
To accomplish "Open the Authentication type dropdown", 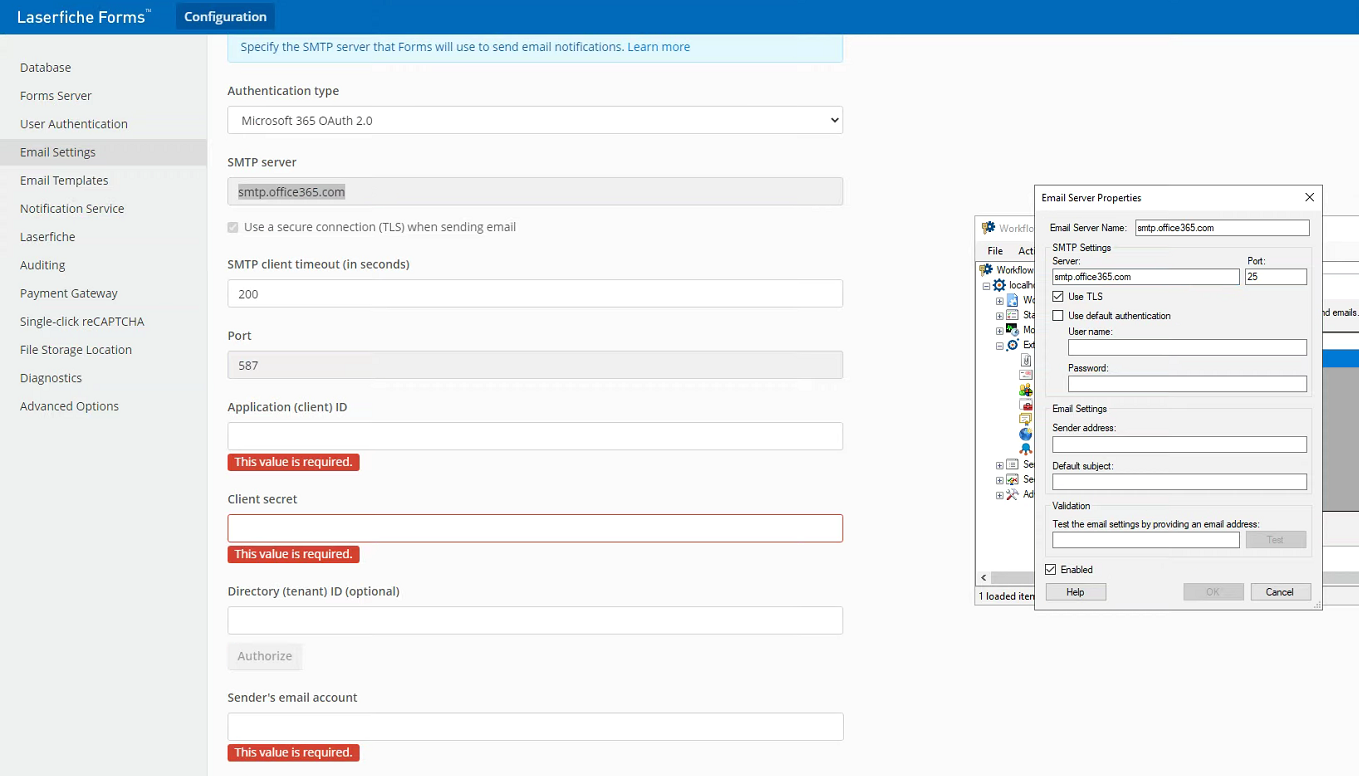I will (x=535, y=120).
